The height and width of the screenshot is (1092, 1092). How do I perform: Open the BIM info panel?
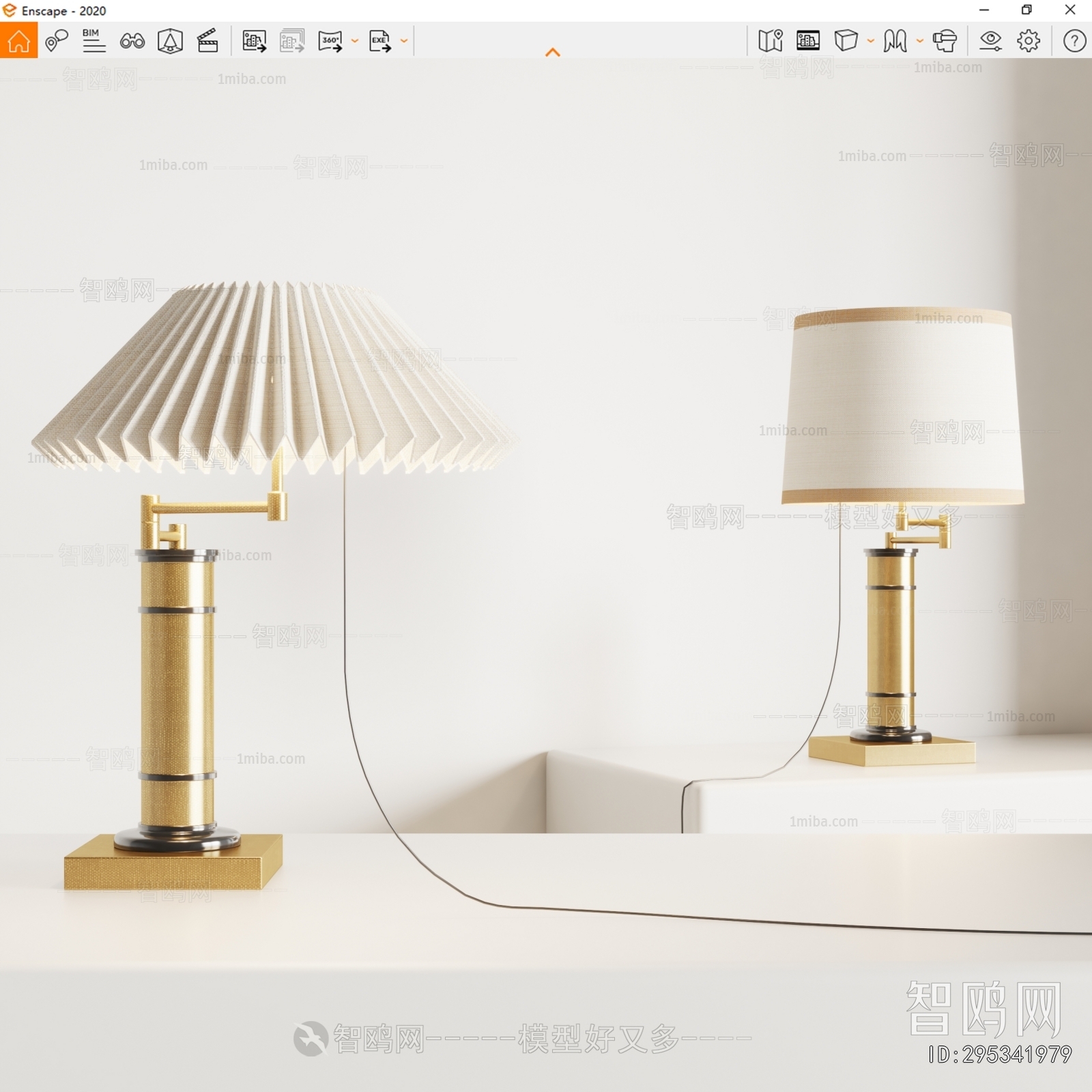[94, 40]
